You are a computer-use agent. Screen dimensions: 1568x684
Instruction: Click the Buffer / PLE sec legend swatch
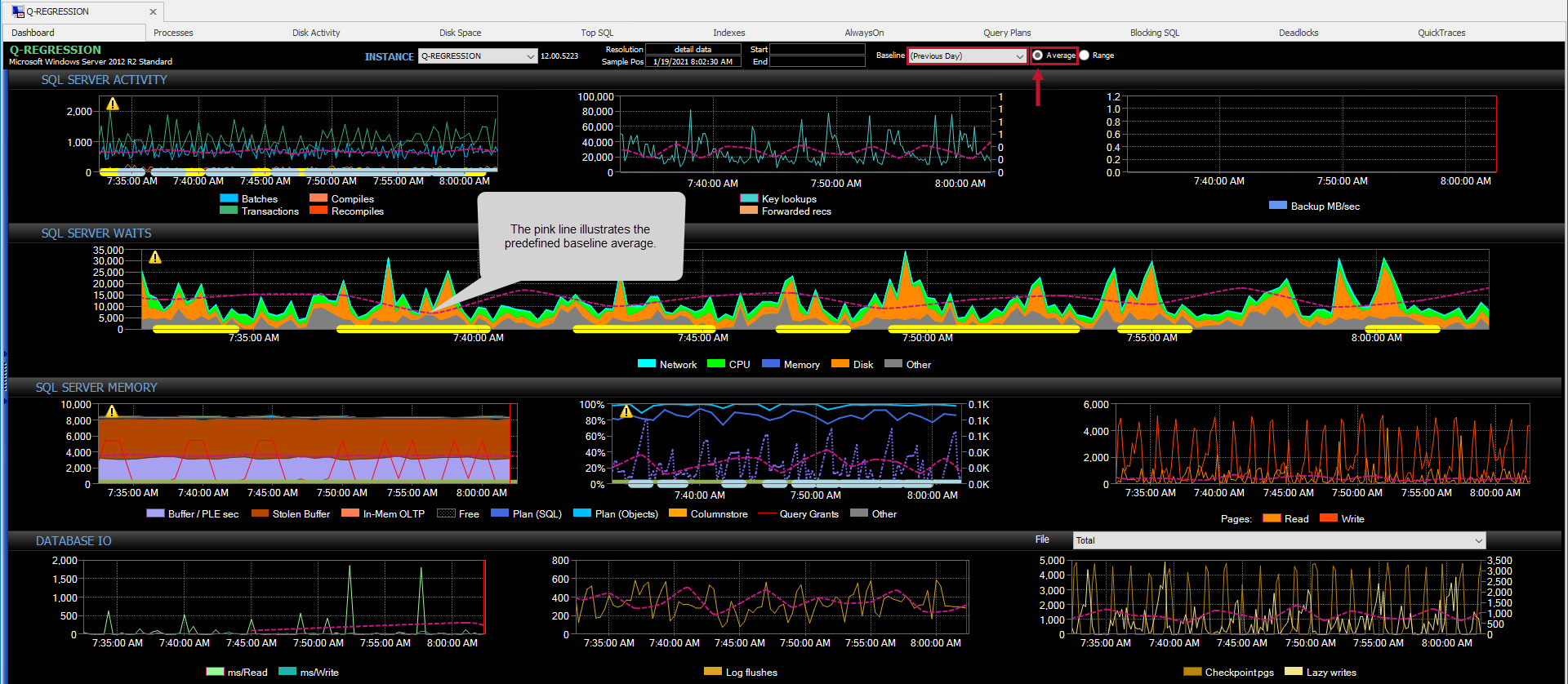tap(155, 513)
